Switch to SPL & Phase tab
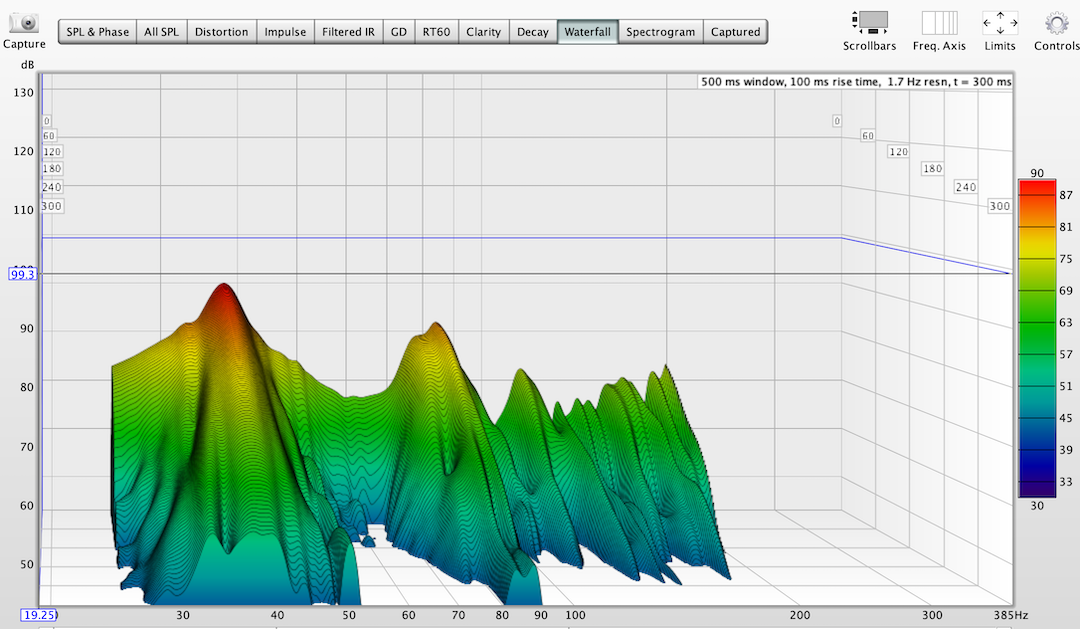The width and height of the screenshot is (1080, 629). [x=97, y=32]
